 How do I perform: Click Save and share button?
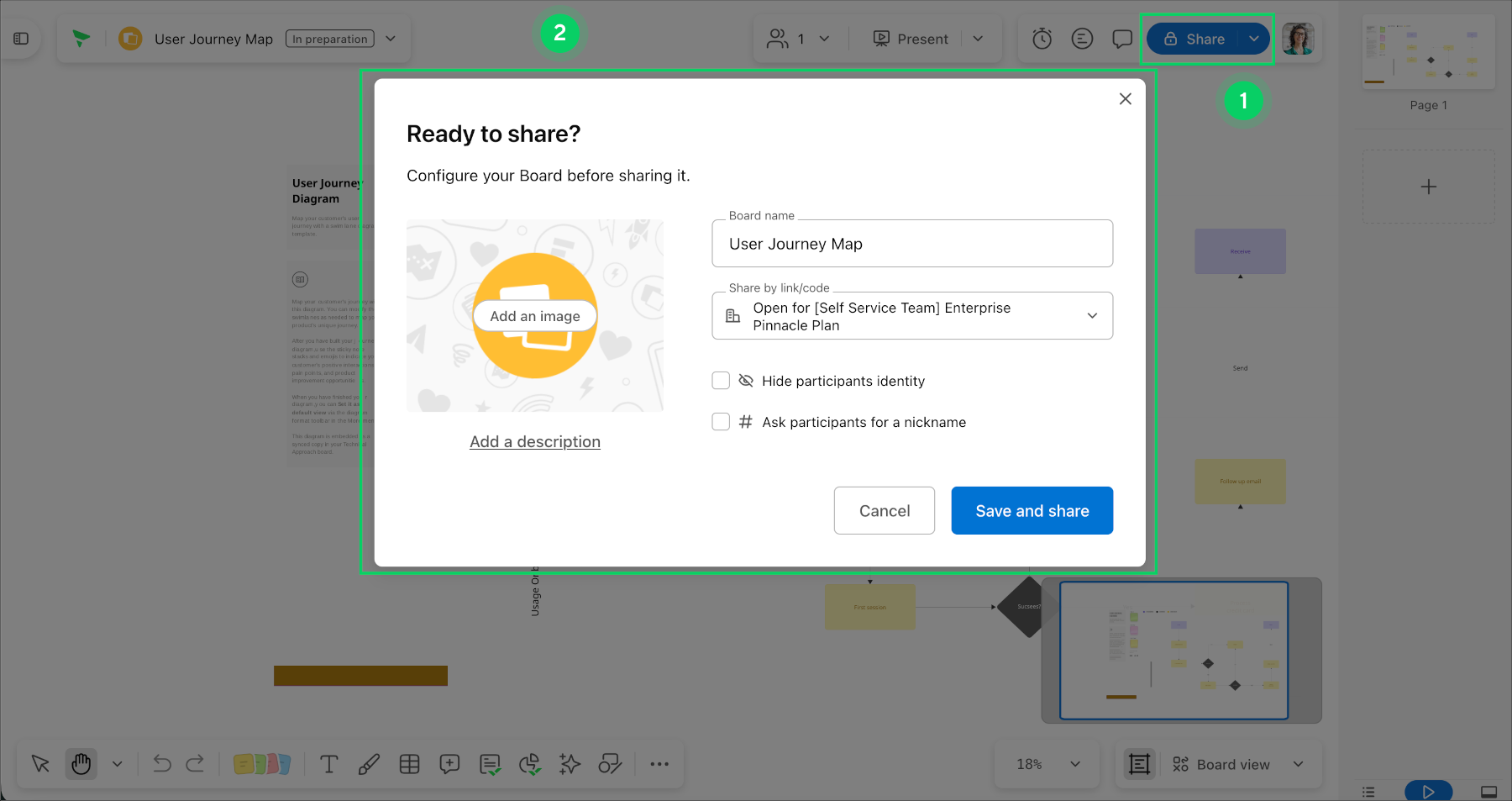1032,510
